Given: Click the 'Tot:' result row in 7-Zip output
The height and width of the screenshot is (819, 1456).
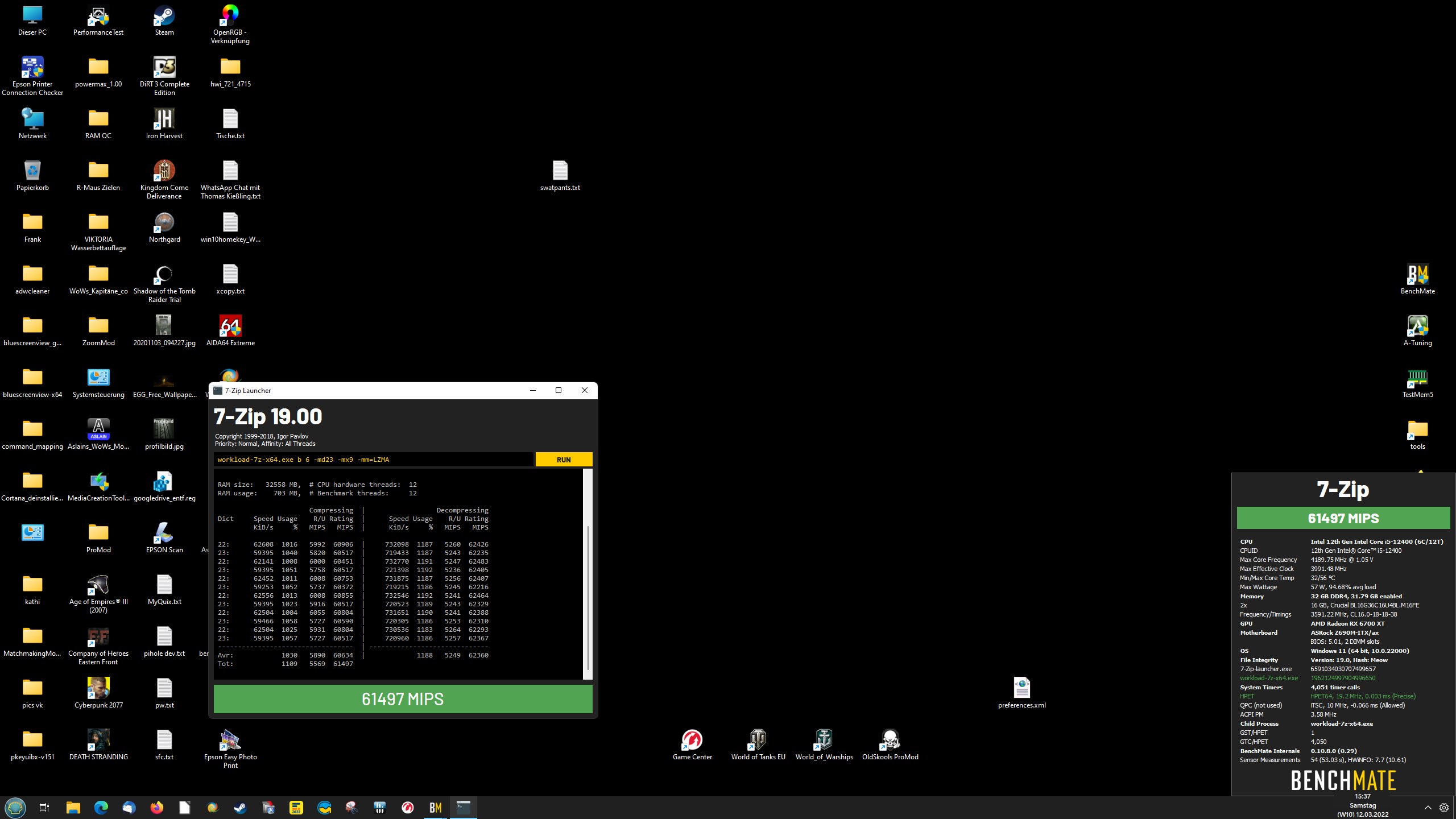Looking at the screenshot, I should 286,664.
